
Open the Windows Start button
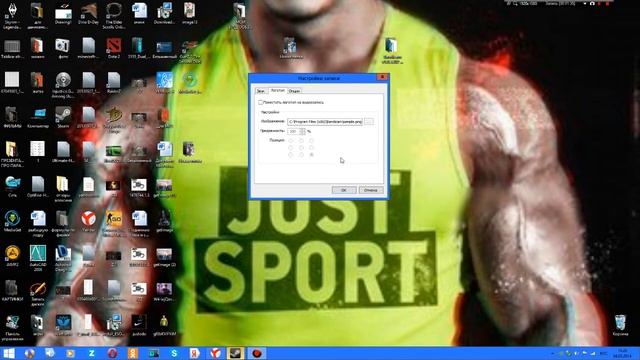coord(9,353)
